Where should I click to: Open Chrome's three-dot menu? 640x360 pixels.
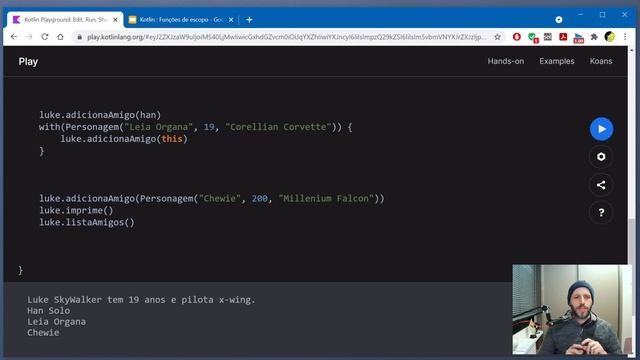pyautogui.click(x=625, y=37)
